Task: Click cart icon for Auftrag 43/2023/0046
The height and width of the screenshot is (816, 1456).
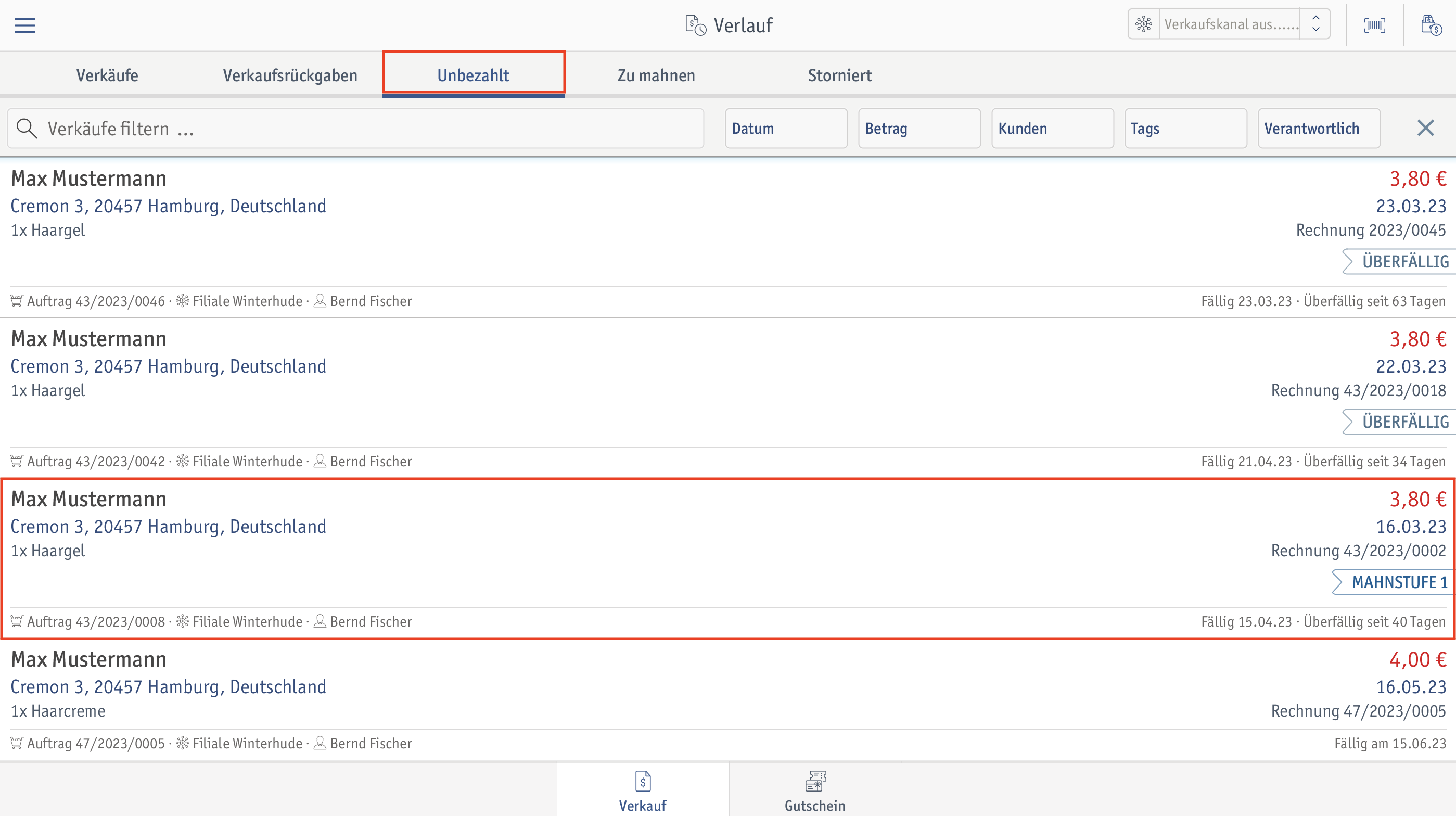Action: coord(17,301)
